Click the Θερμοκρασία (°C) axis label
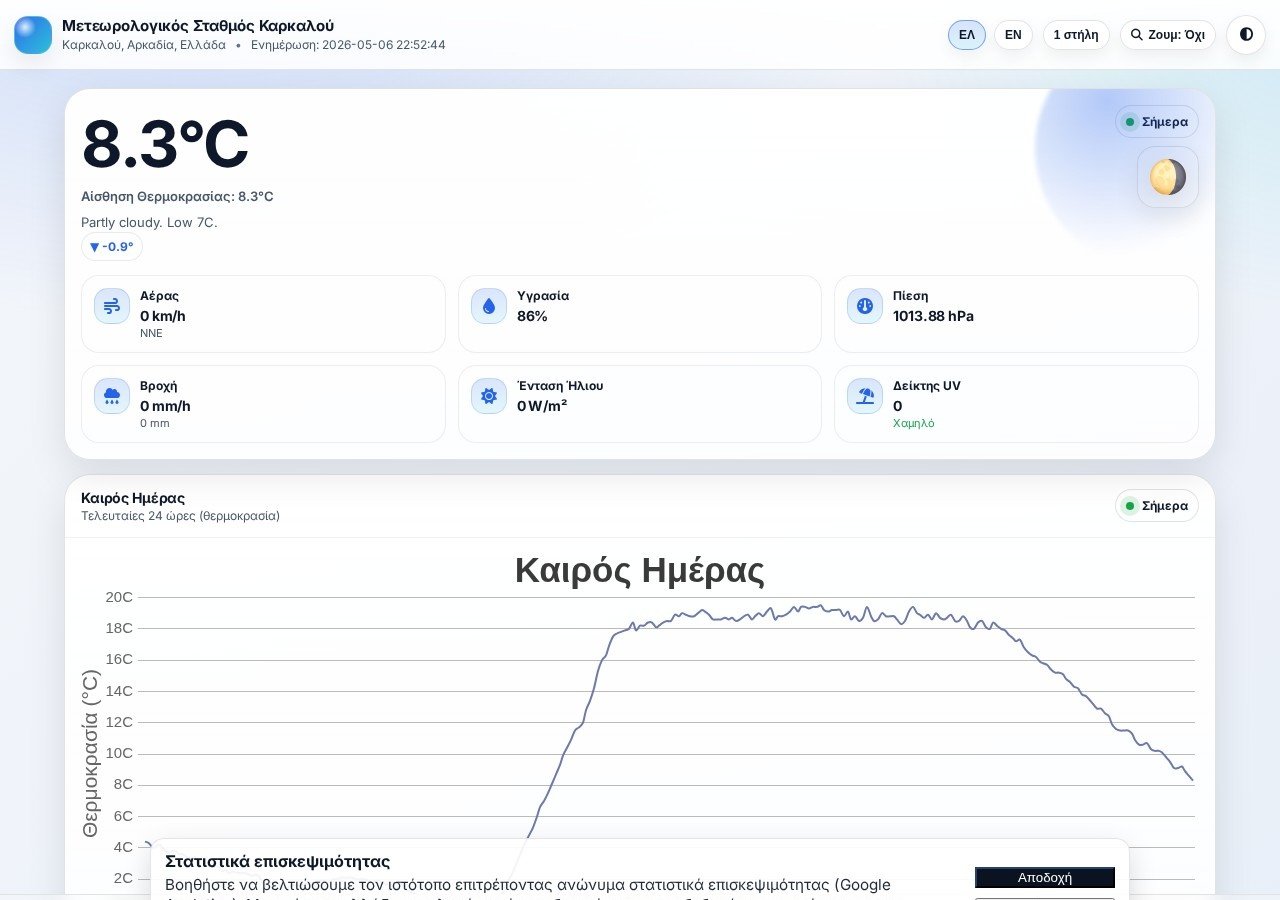The height and width of the screenshot is (900, 1280). tap(91, 753)
